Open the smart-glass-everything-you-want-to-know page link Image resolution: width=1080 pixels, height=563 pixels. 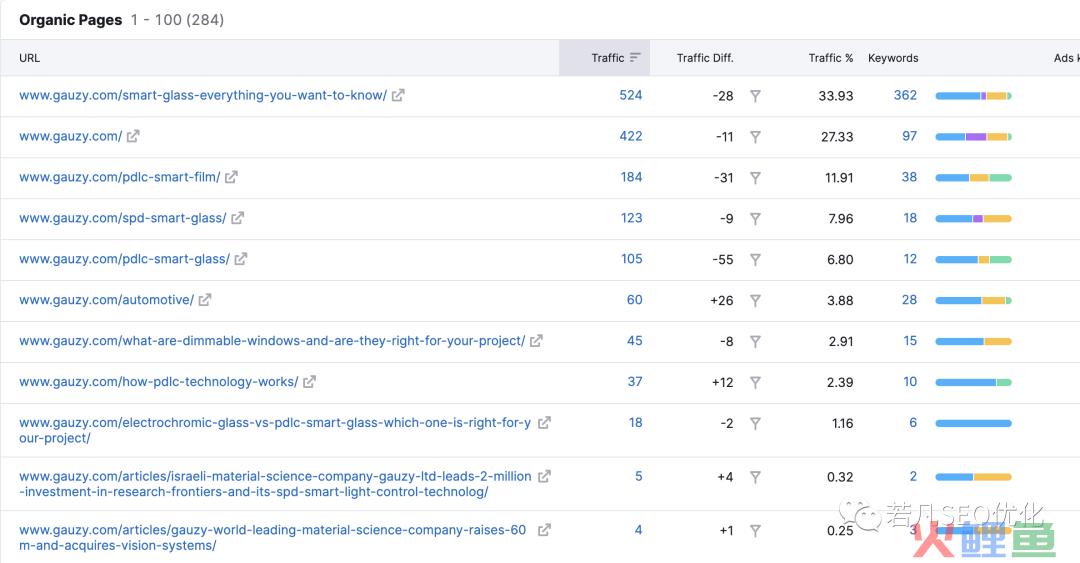[203, 95]
